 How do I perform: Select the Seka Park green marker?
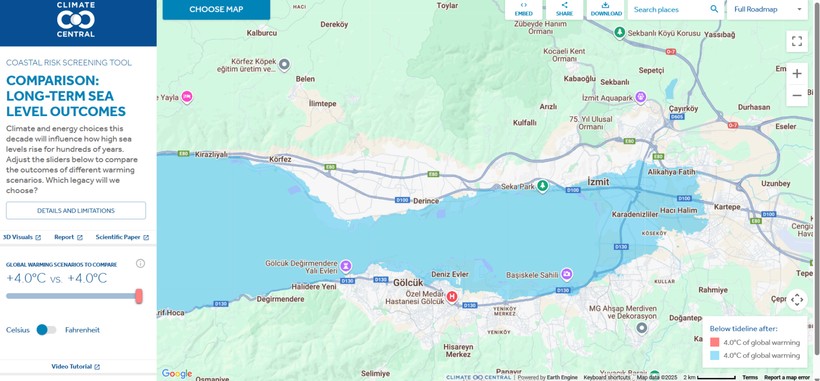point(543,186)
